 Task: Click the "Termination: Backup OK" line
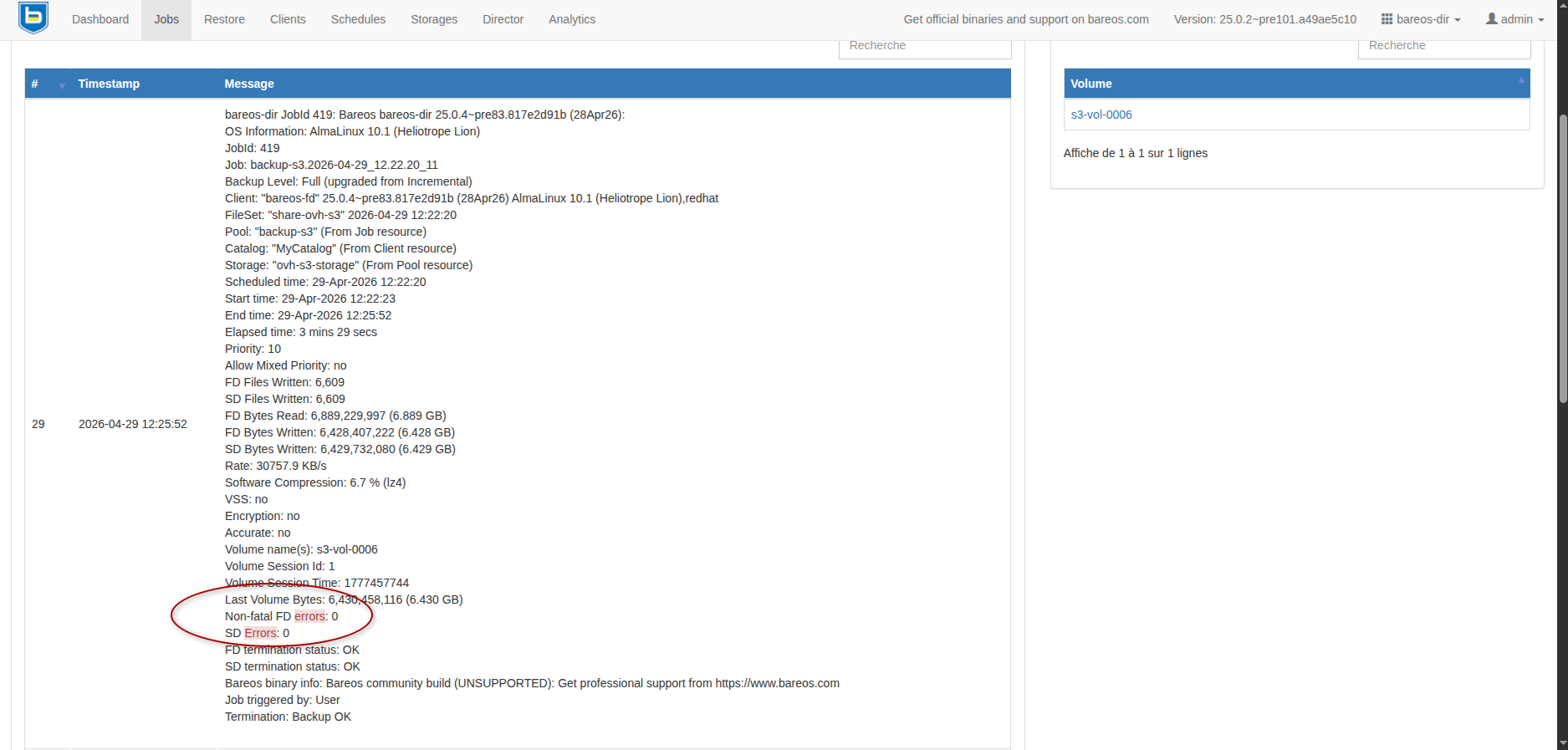point(288,717)
